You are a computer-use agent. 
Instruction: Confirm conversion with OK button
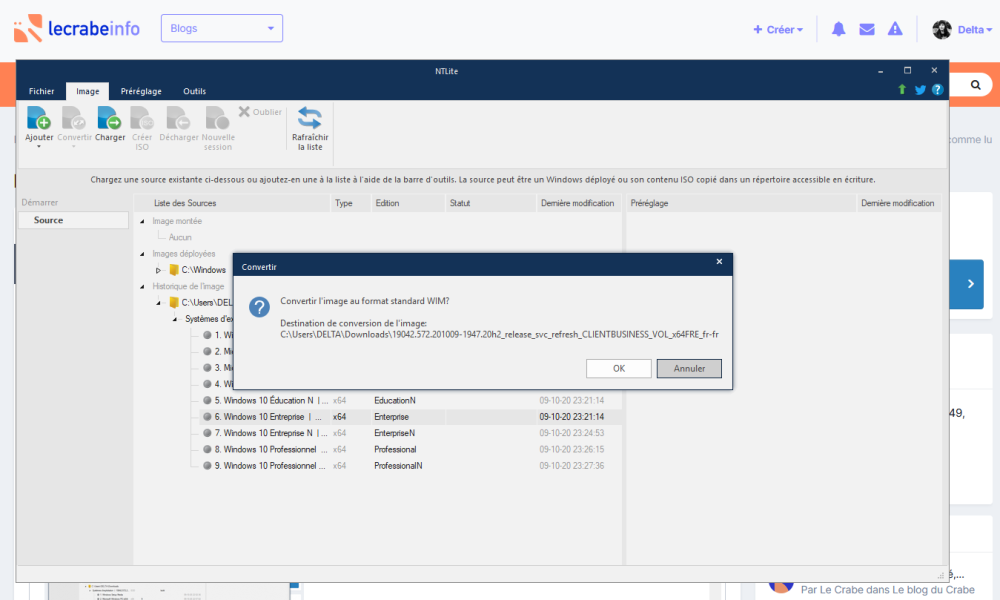tap(618, 368)
